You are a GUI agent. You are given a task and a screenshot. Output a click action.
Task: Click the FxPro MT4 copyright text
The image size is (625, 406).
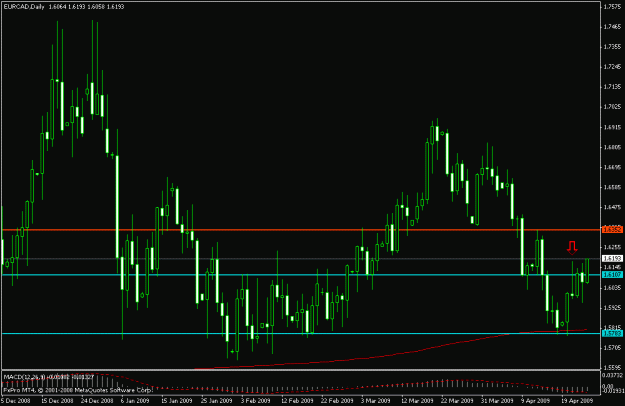click(x=78, y=390)
